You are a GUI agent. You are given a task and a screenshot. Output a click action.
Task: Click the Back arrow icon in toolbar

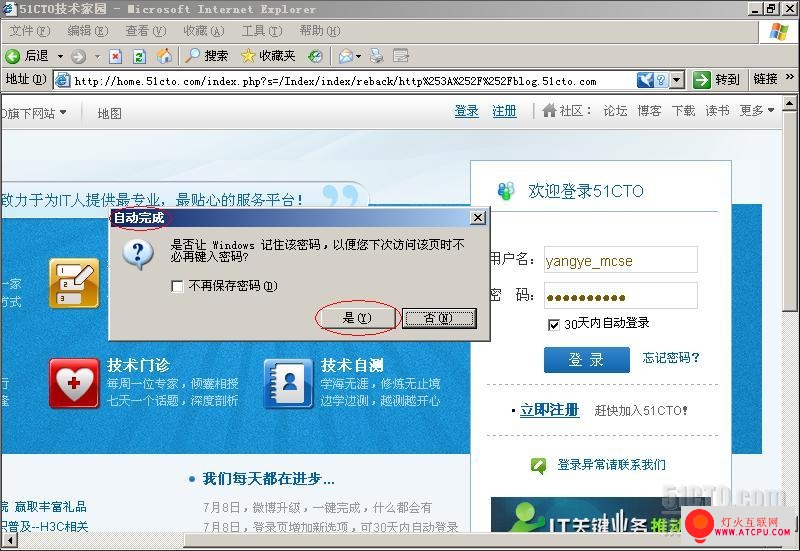(13, 56)
